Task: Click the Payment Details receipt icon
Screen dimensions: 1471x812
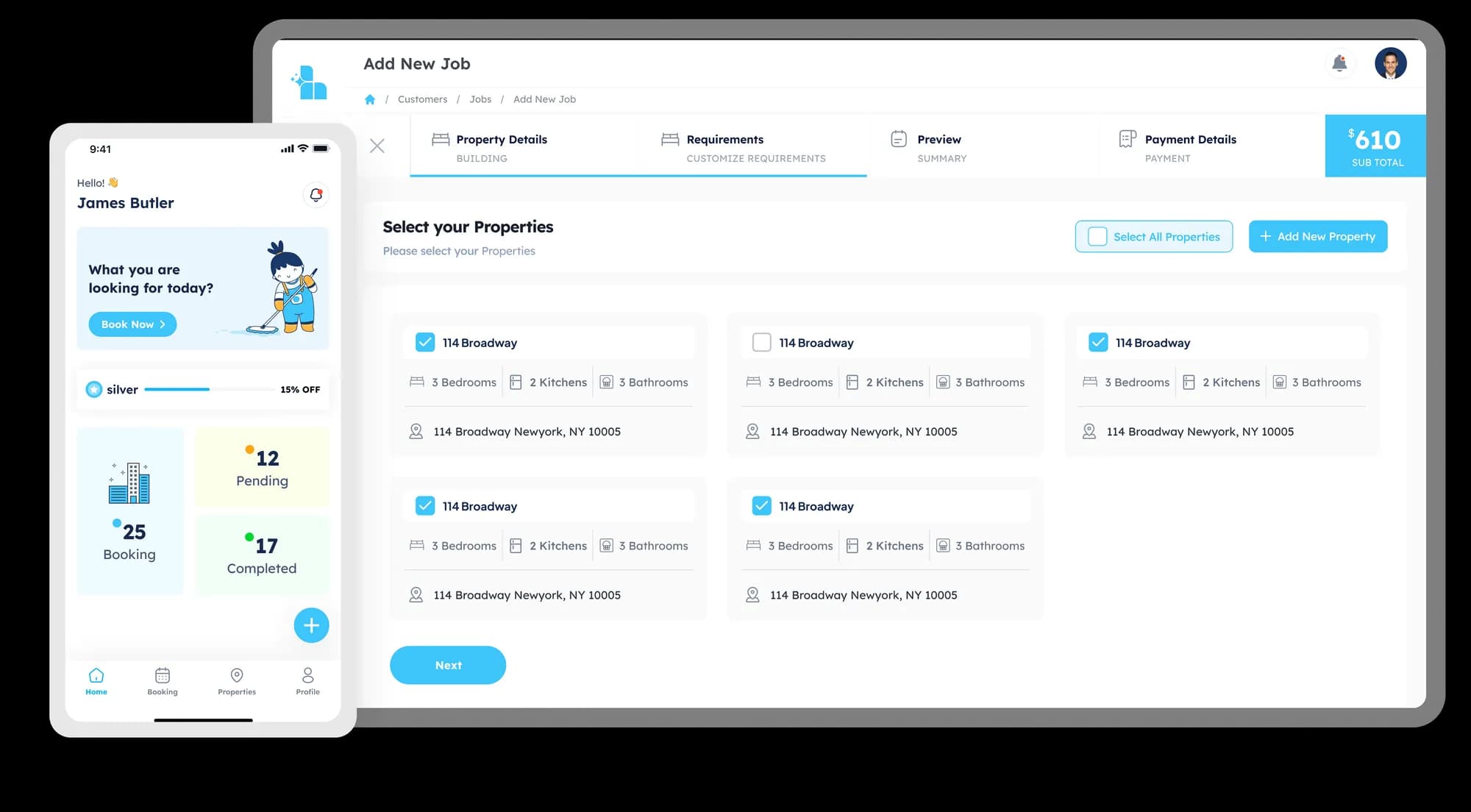Action: (1126, 138)
